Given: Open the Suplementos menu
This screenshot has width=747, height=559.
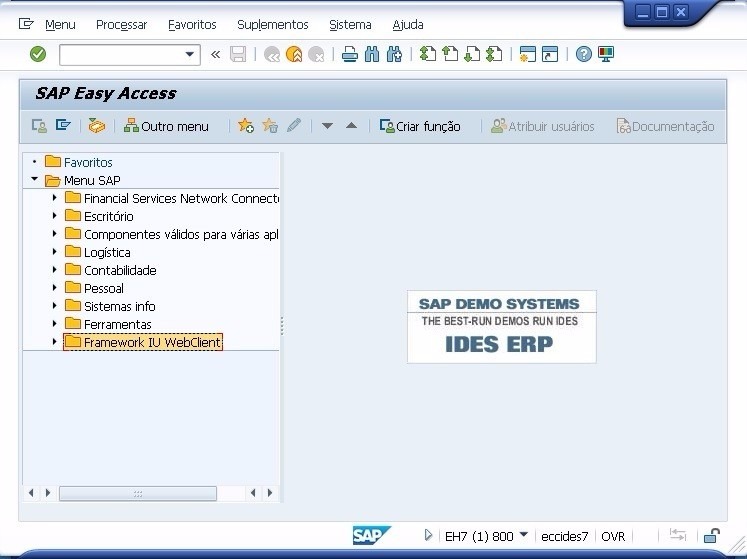Looking at the screenshot, I should coord(273,24).
